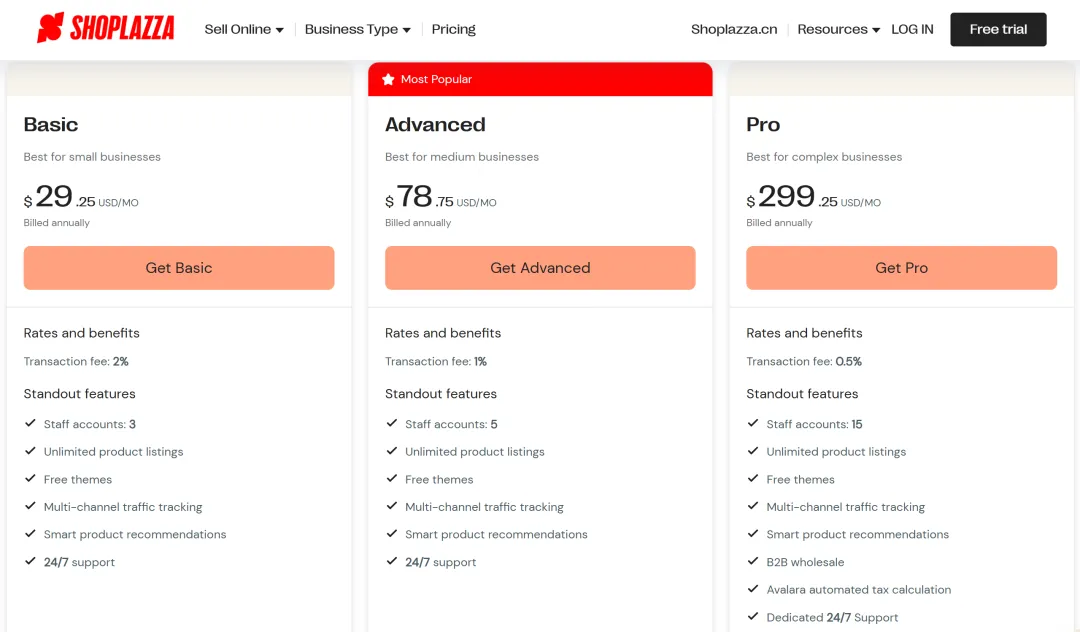The height and width of the screenshot is (632, 1080).
Task: Go to the Pricing menu item
Action: point(453,30)
